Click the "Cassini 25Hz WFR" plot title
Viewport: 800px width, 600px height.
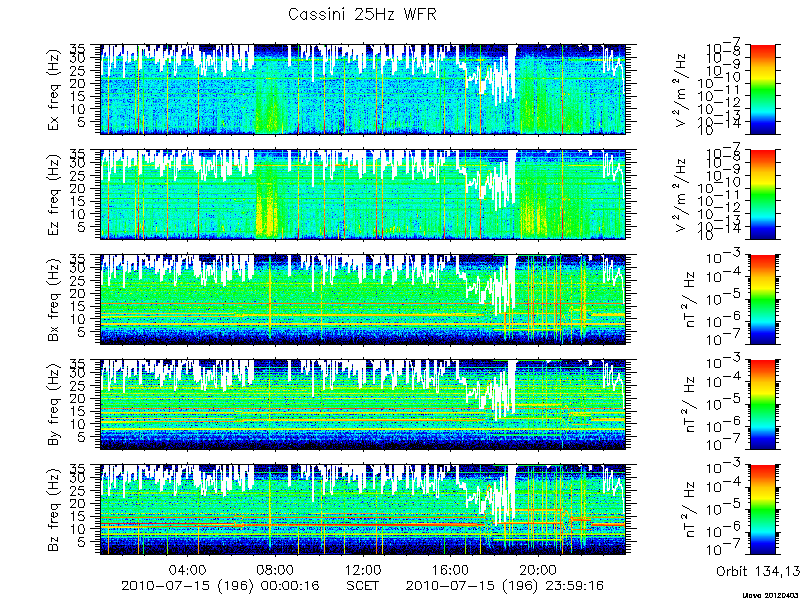pos(362,14)
